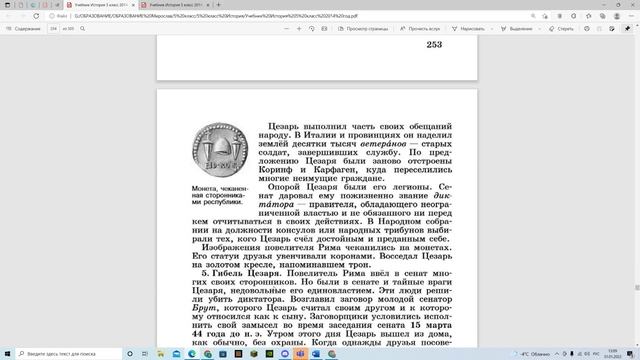This screenshot has height=360, width=640.
Task: Open browser extensions icon
Action: 573,16
